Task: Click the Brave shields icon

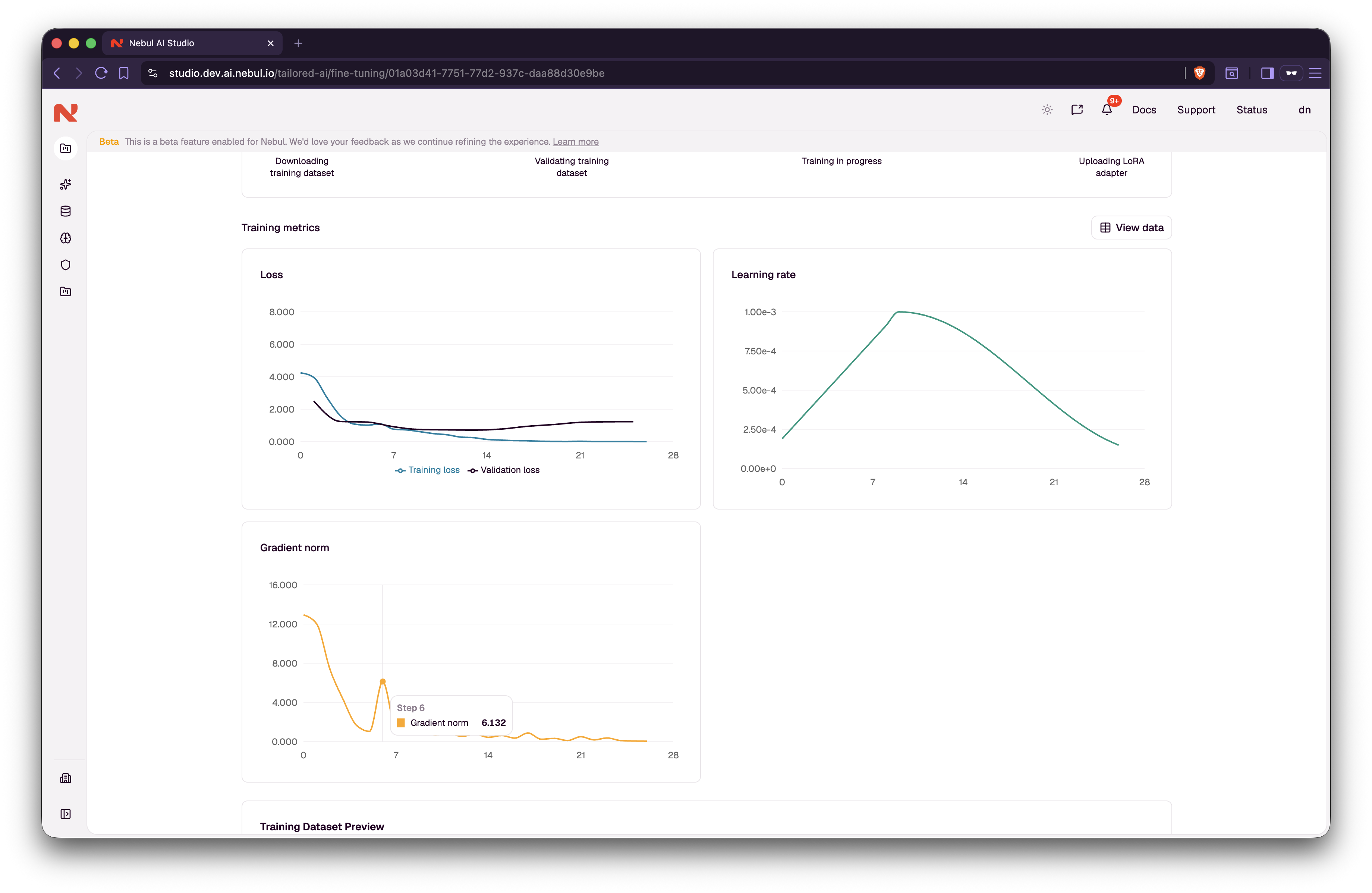Action: pos(1200,73)
